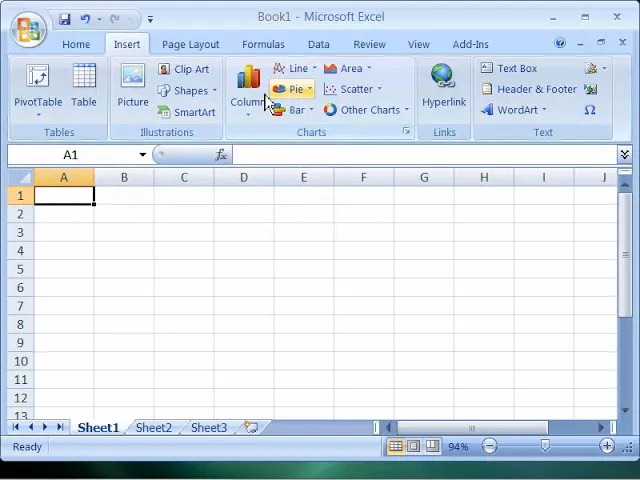
Task: Open the Home tab
Action: point(76,44)
